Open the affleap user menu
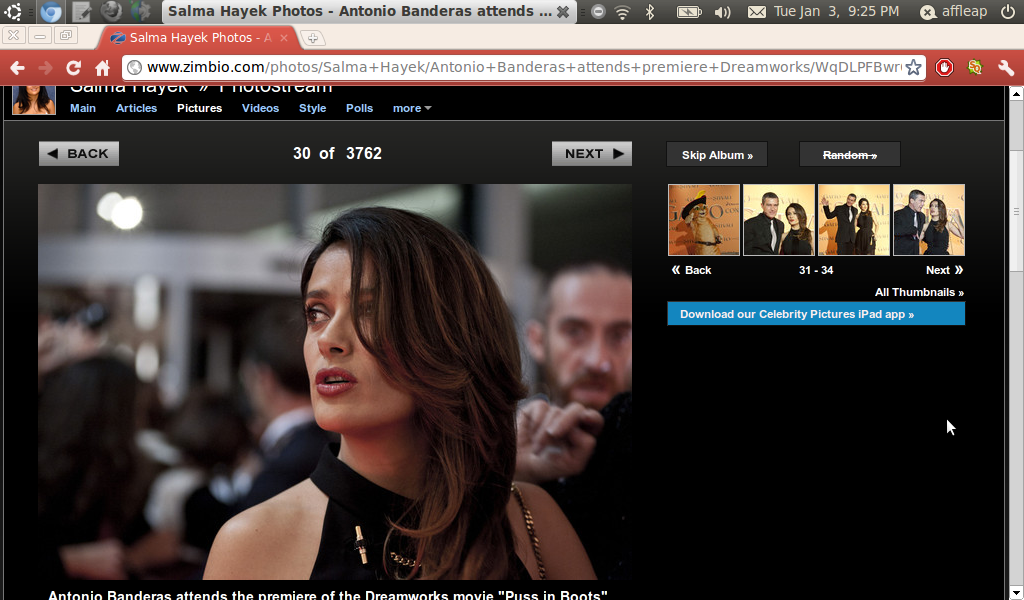 coord(964,11)
